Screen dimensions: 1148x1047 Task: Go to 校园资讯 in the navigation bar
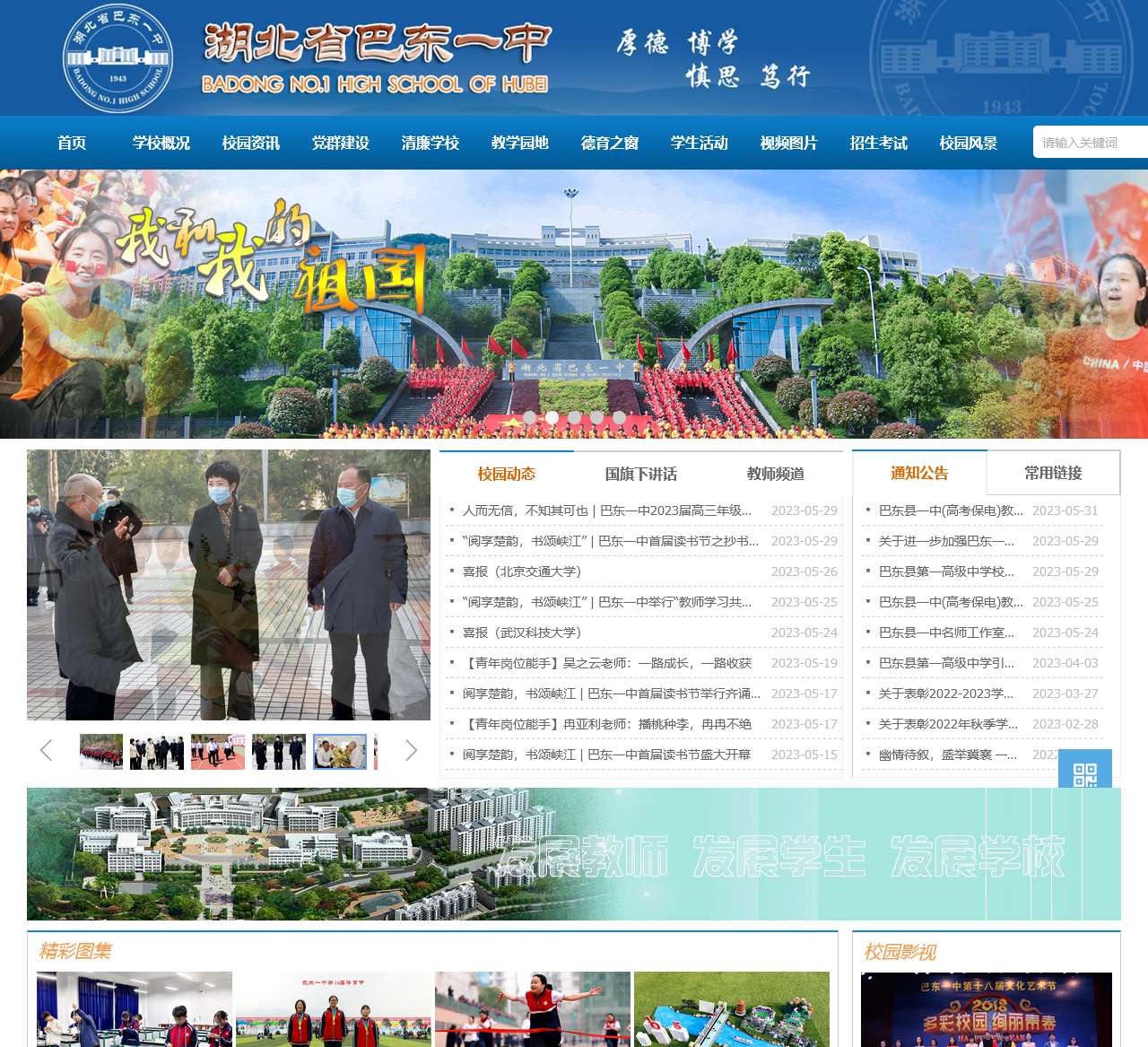[x=251, y=143]
